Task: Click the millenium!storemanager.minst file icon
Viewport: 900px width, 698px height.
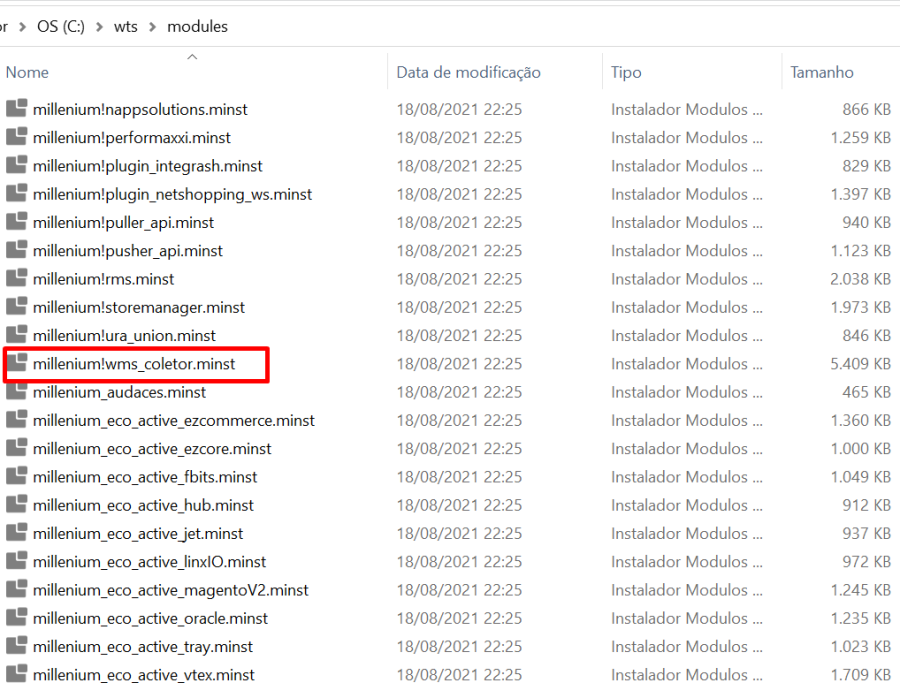Action: click(16, 306)
